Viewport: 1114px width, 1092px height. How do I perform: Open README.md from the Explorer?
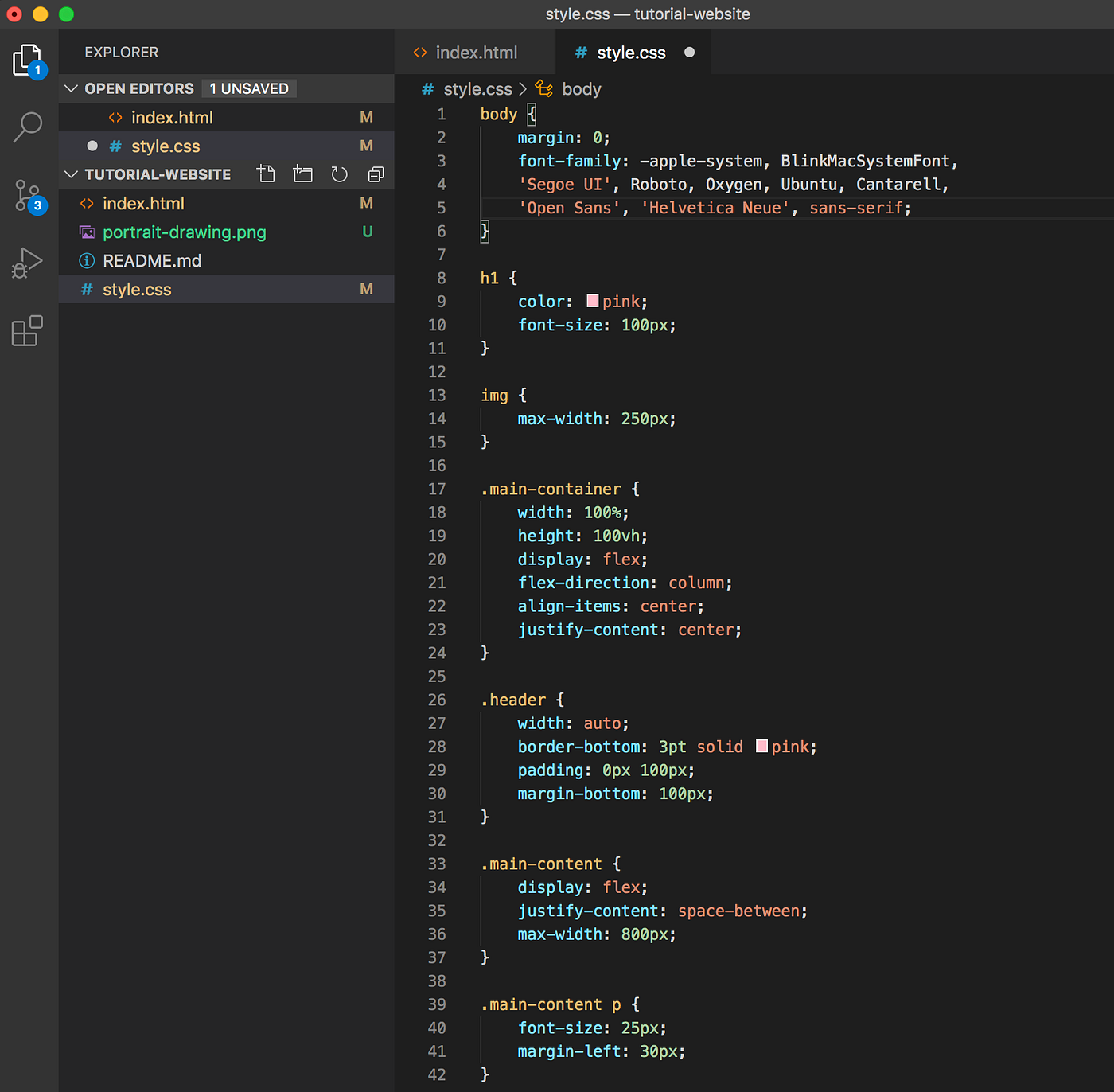(151, 260)
